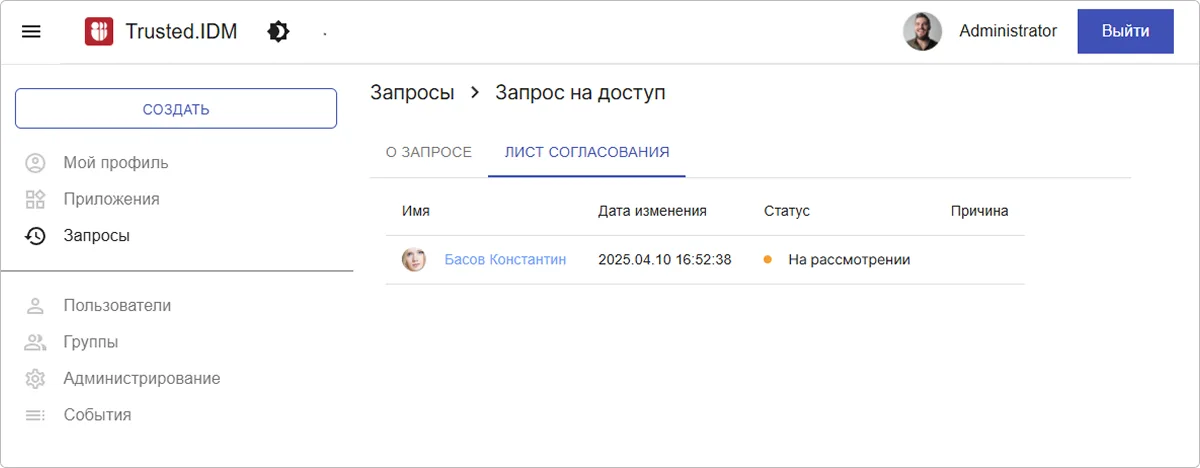Click the Выйти logout button

click(x=1124, y=32)
